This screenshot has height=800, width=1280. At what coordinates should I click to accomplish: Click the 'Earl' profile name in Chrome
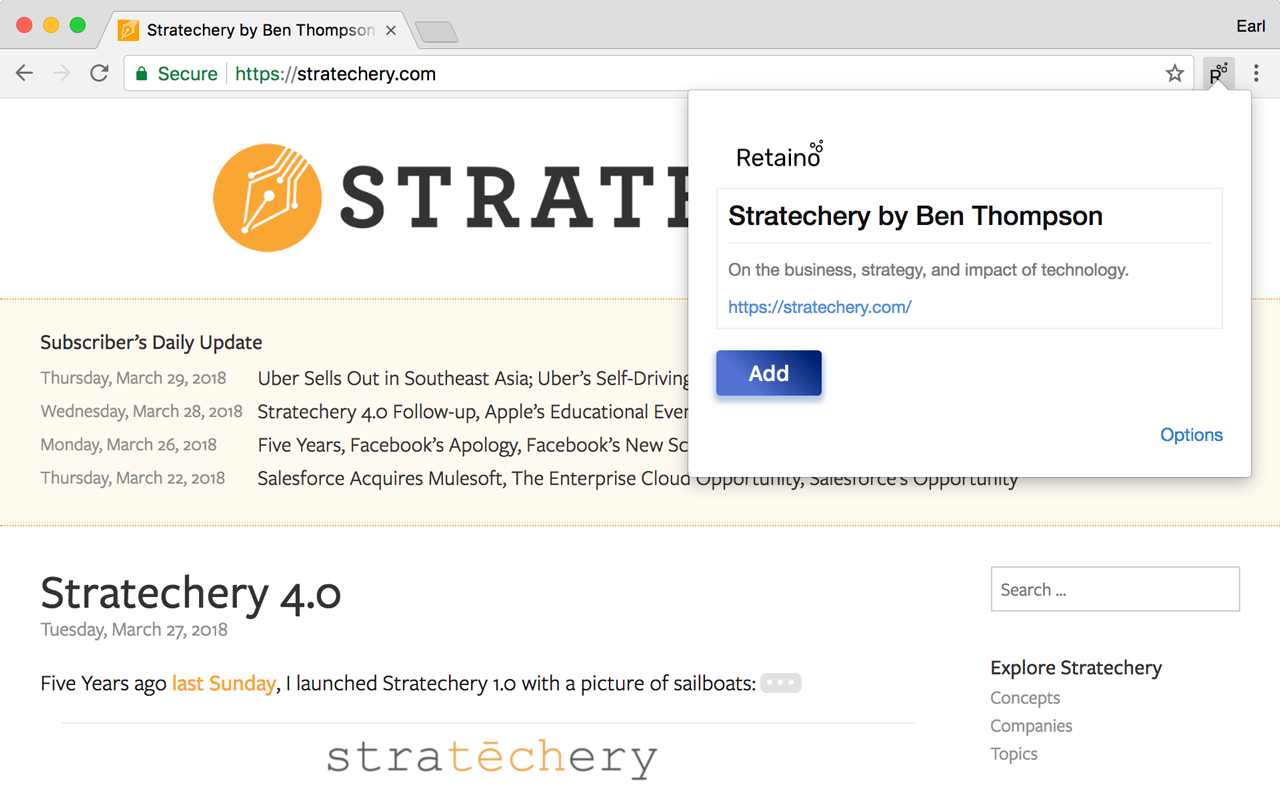point(1250,26)
